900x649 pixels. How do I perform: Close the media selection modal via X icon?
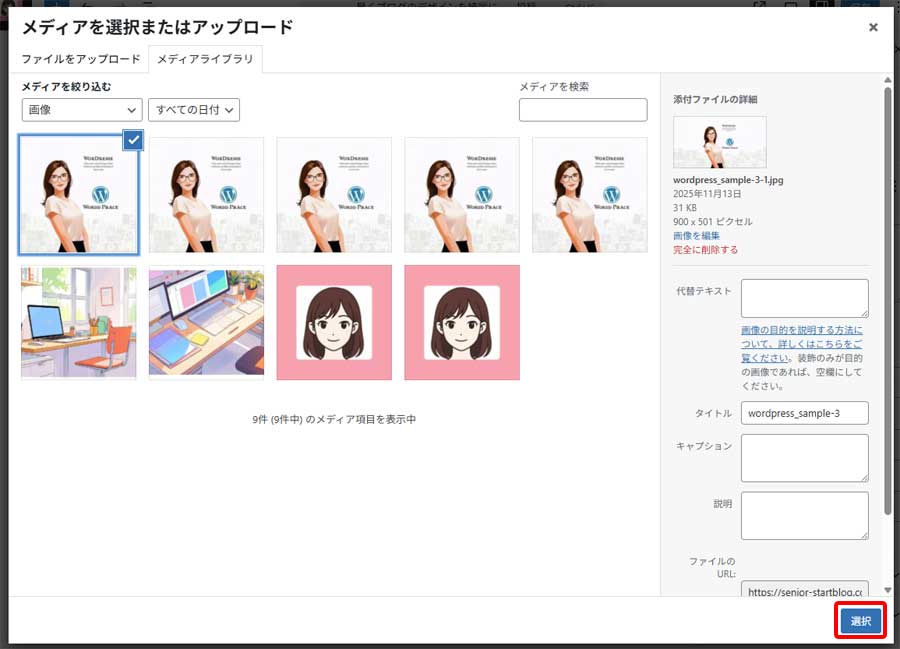(x=873, y=28)
